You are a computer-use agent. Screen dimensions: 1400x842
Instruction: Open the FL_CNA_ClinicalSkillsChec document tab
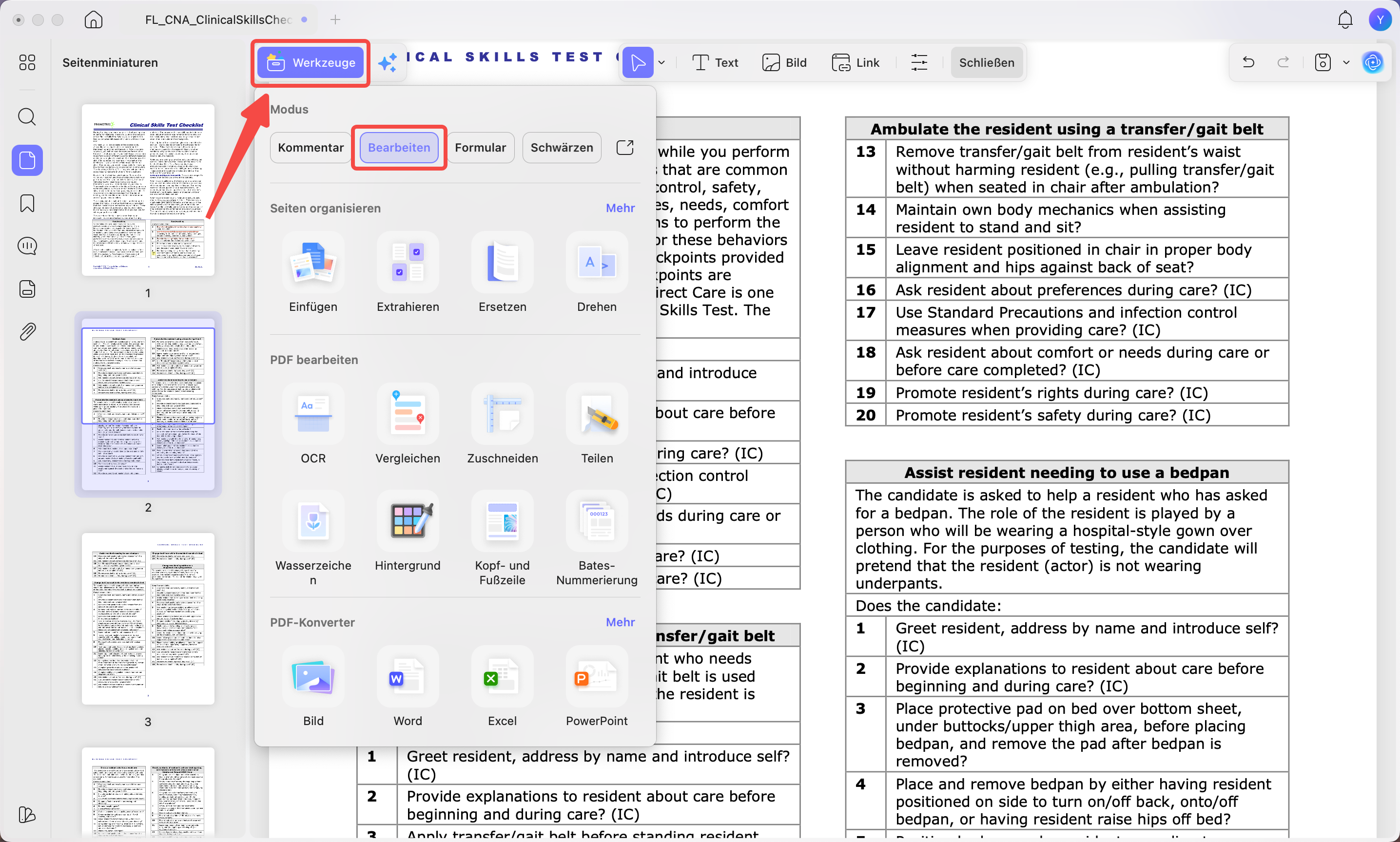tap(218, 20)
